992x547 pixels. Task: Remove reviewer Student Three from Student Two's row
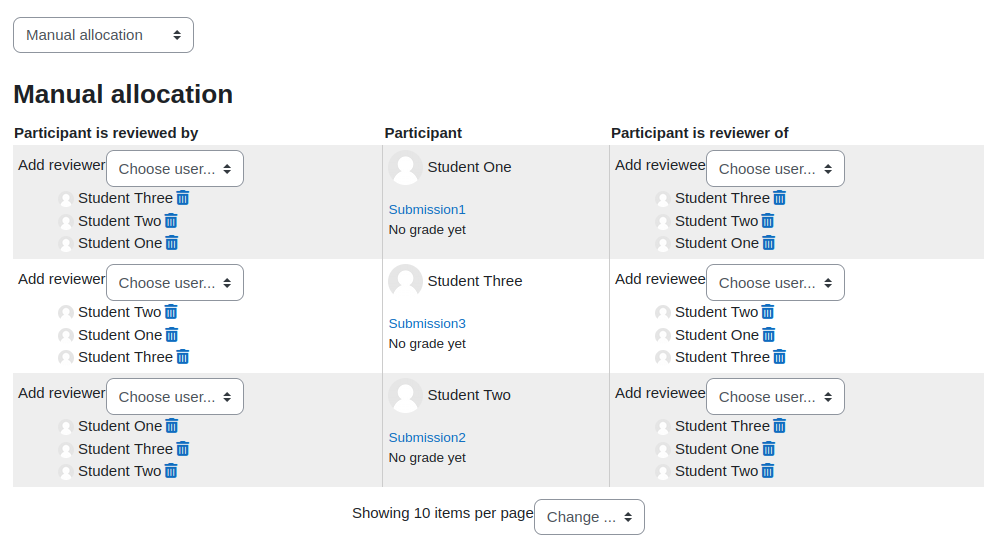tap(183, 449)
